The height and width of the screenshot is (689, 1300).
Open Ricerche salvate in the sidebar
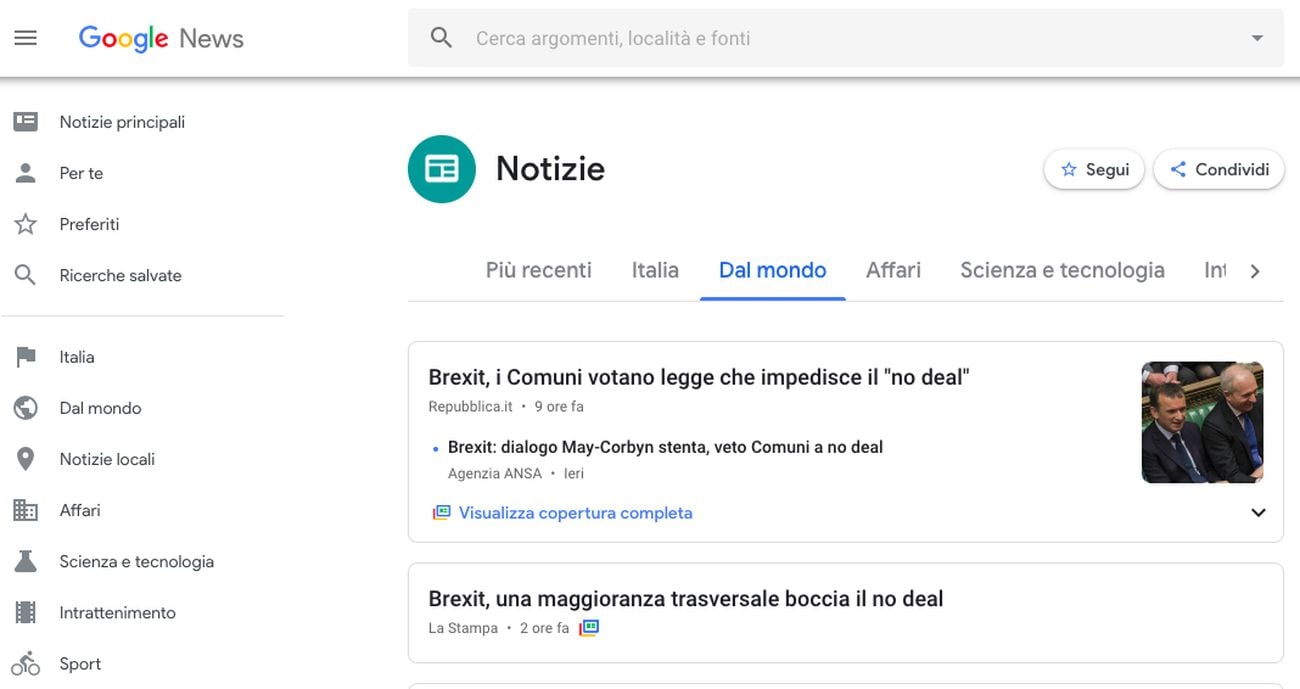pyautogui.click(x=120, y=275)
